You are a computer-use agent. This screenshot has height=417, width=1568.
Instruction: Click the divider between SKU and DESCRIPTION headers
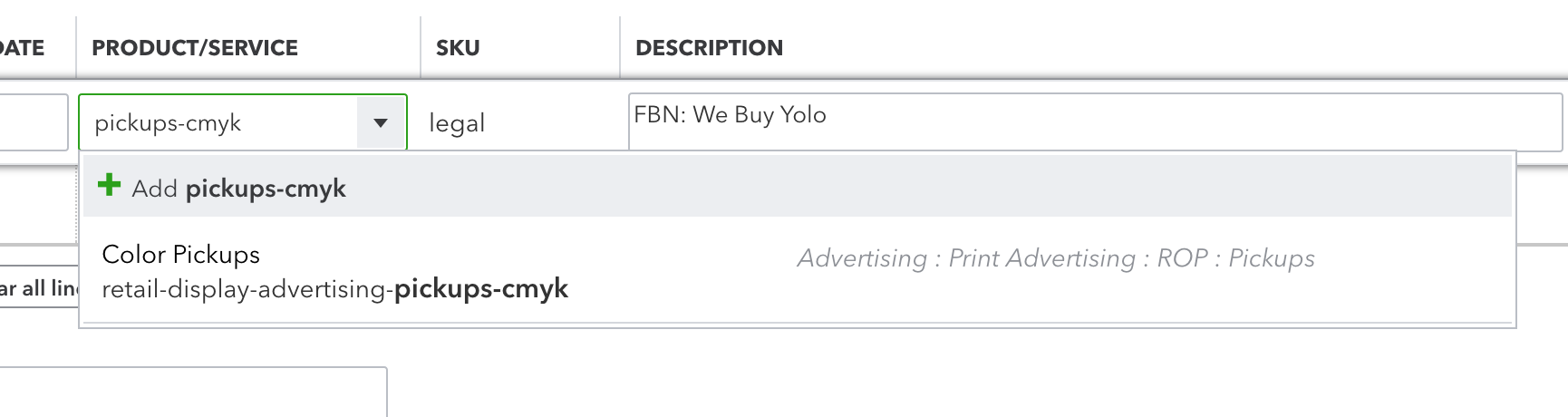click(620, 47)
